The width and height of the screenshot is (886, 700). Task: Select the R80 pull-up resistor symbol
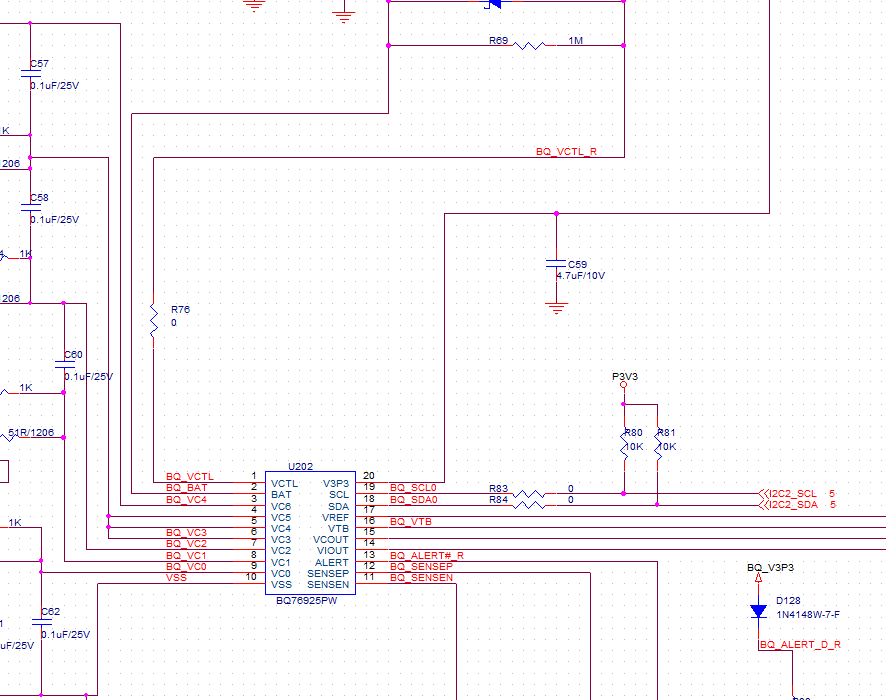[x=624, y=444]
